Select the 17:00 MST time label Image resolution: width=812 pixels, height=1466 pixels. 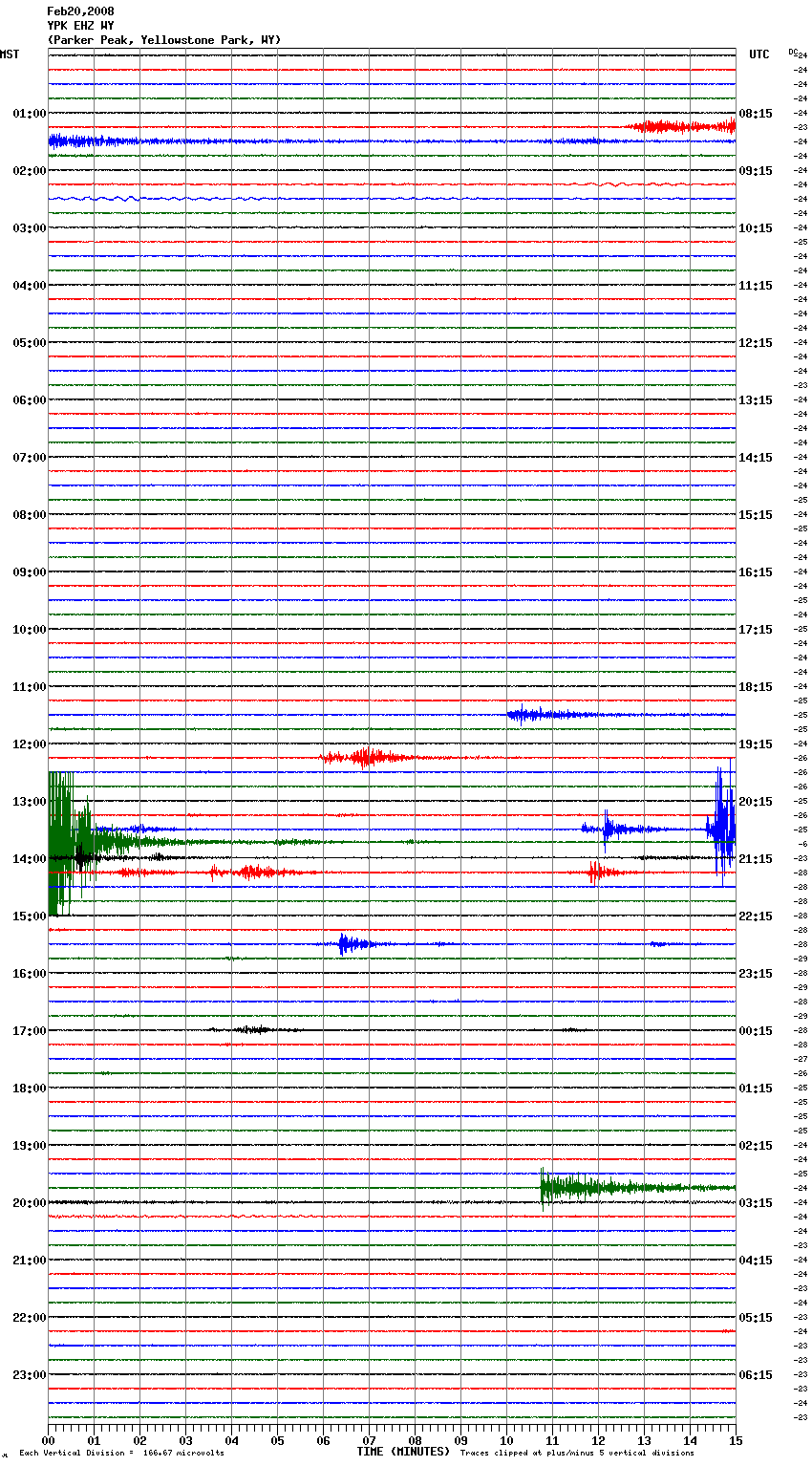click(29, 1031)
